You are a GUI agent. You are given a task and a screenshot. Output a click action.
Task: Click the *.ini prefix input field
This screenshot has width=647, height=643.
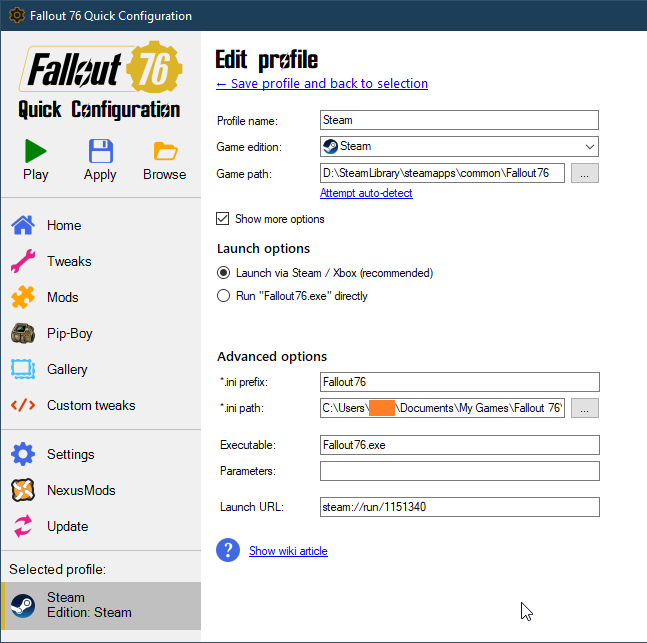[x=460, y=382]
